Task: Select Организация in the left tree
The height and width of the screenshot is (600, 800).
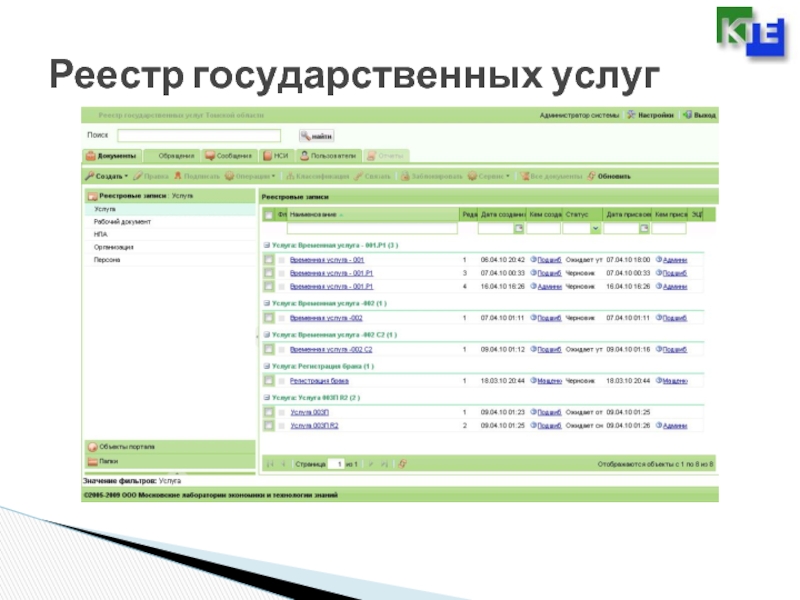Action: coord(170,247)
